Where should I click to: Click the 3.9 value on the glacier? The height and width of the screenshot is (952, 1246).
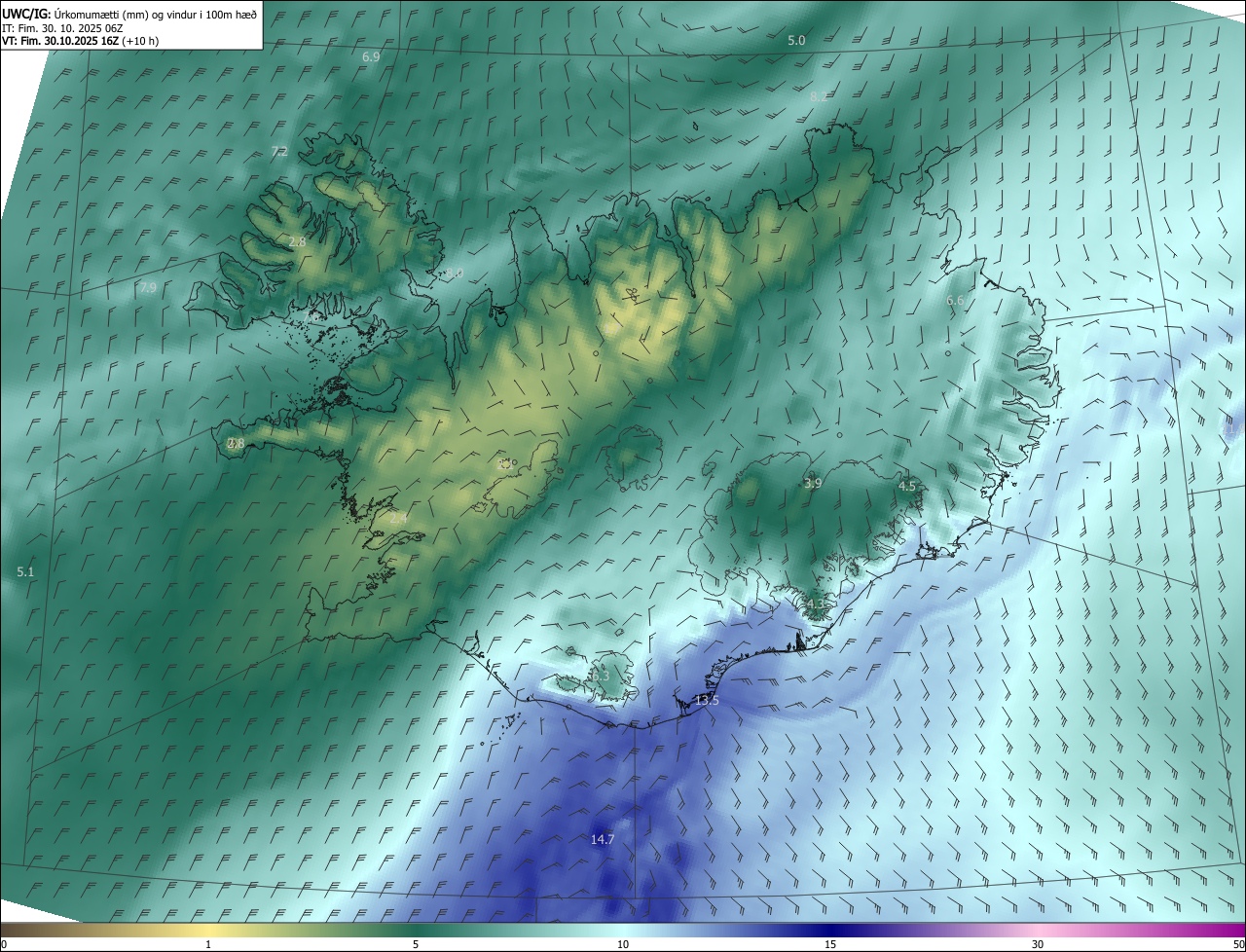coord(813,483)
